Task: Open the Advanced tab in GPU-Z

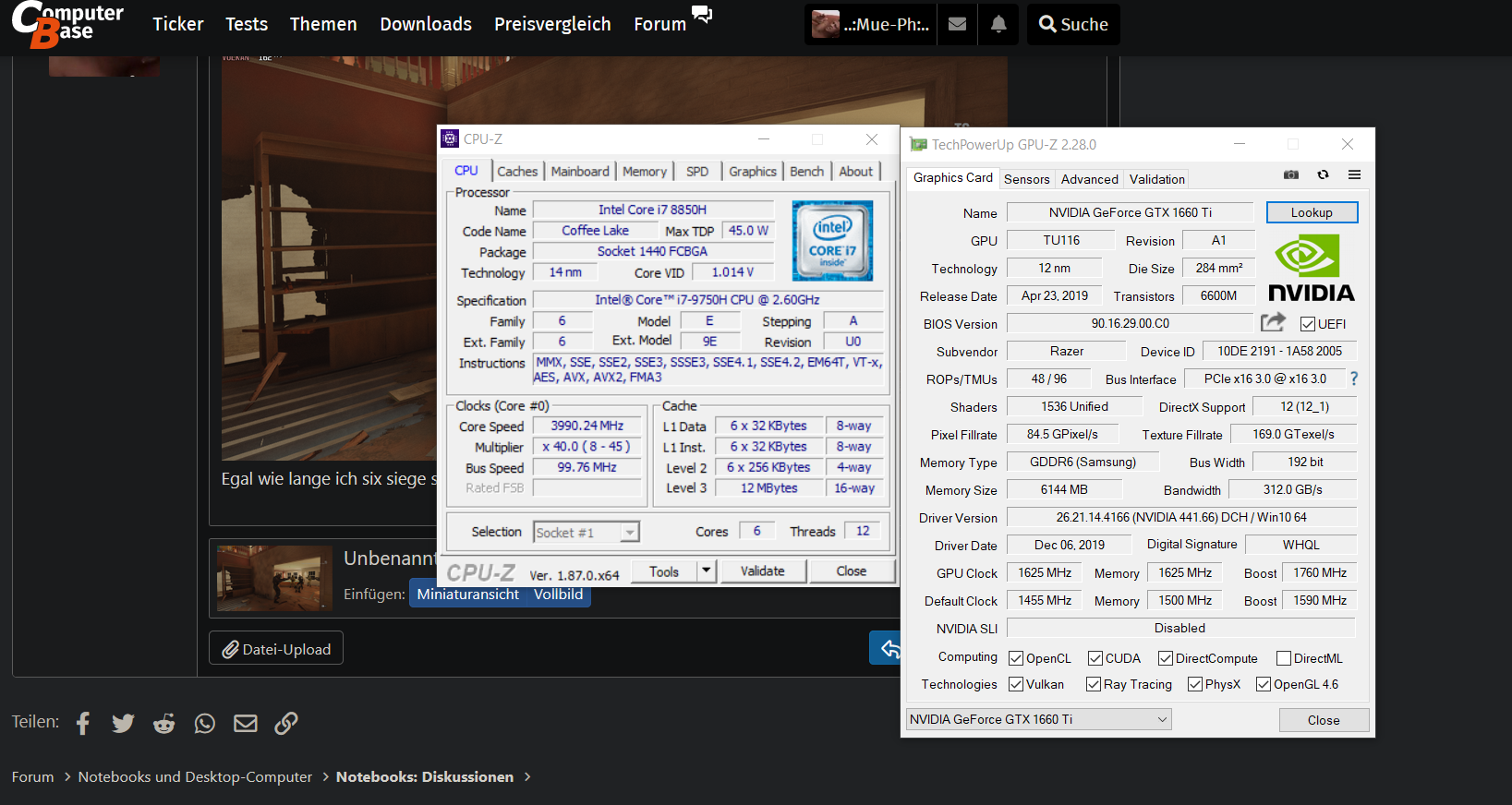Action: point(1090,179)
